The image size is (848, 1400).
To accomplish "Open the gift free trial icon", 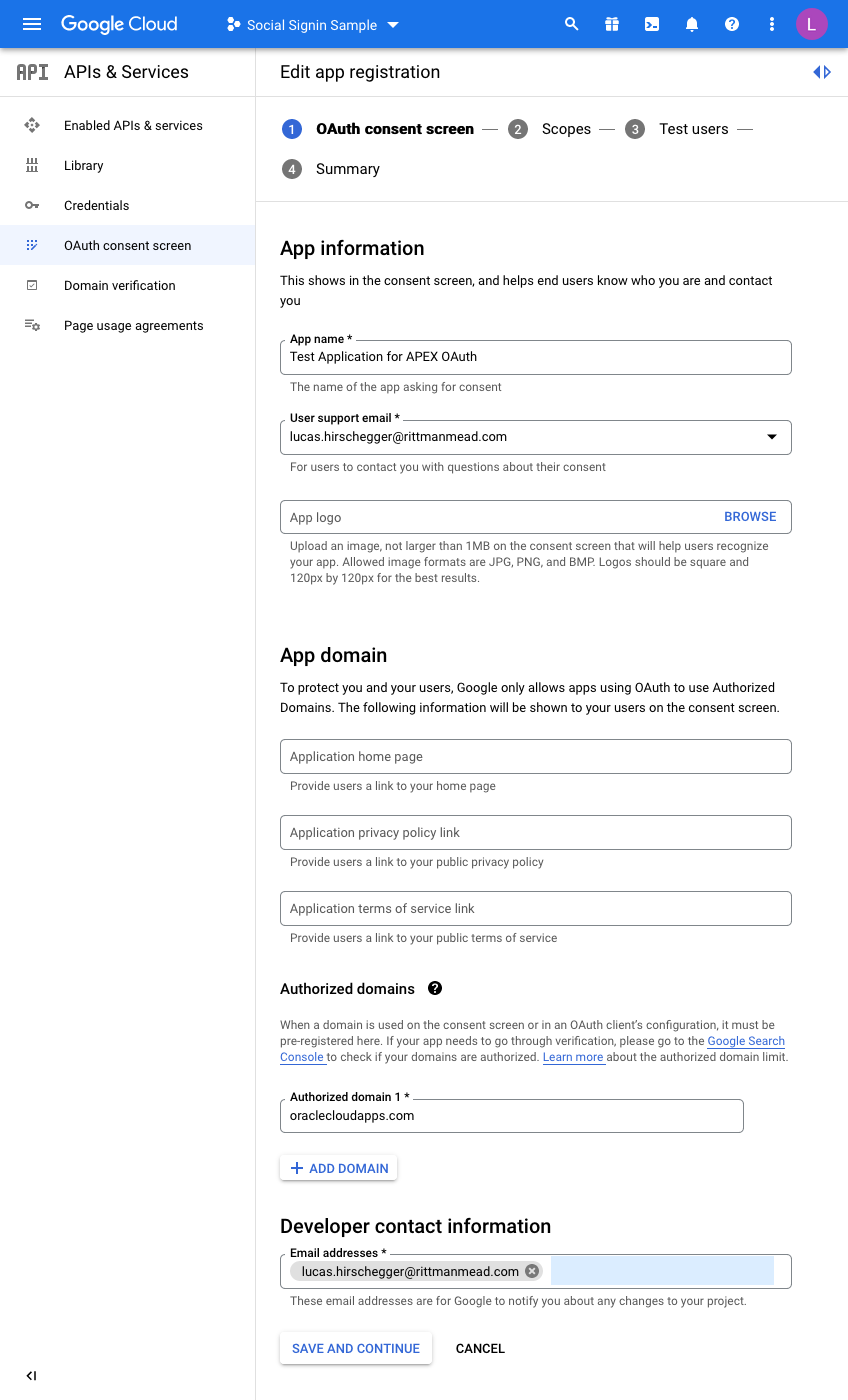I will tap(612, 24).
